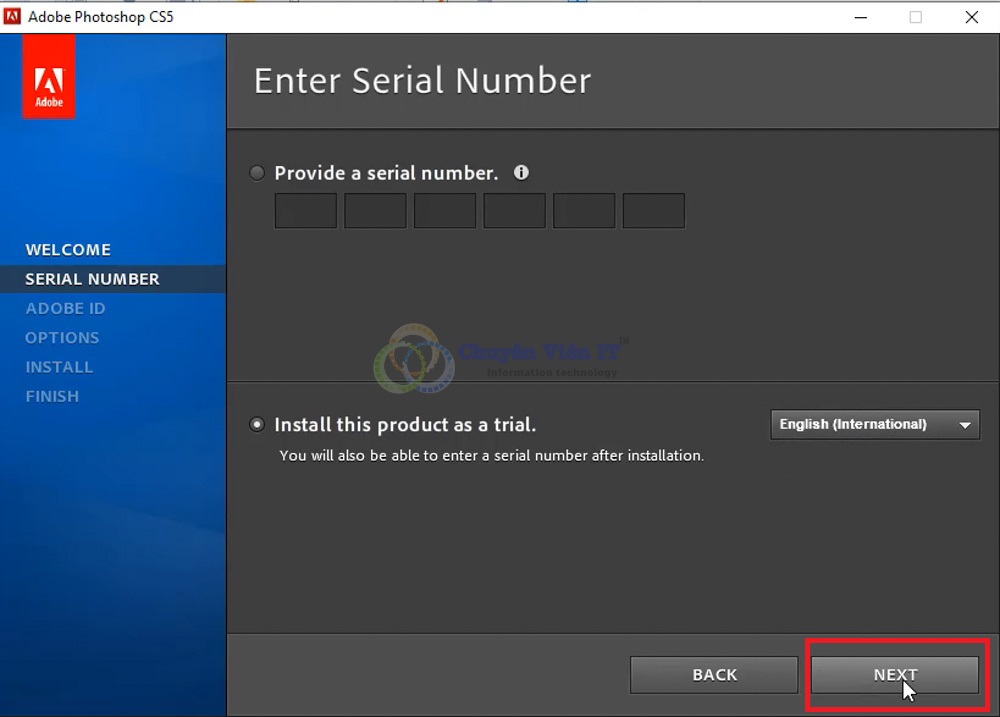Focus the last serial number box
The width and height of the screenshot is (1000, 717).
[653, 211]
